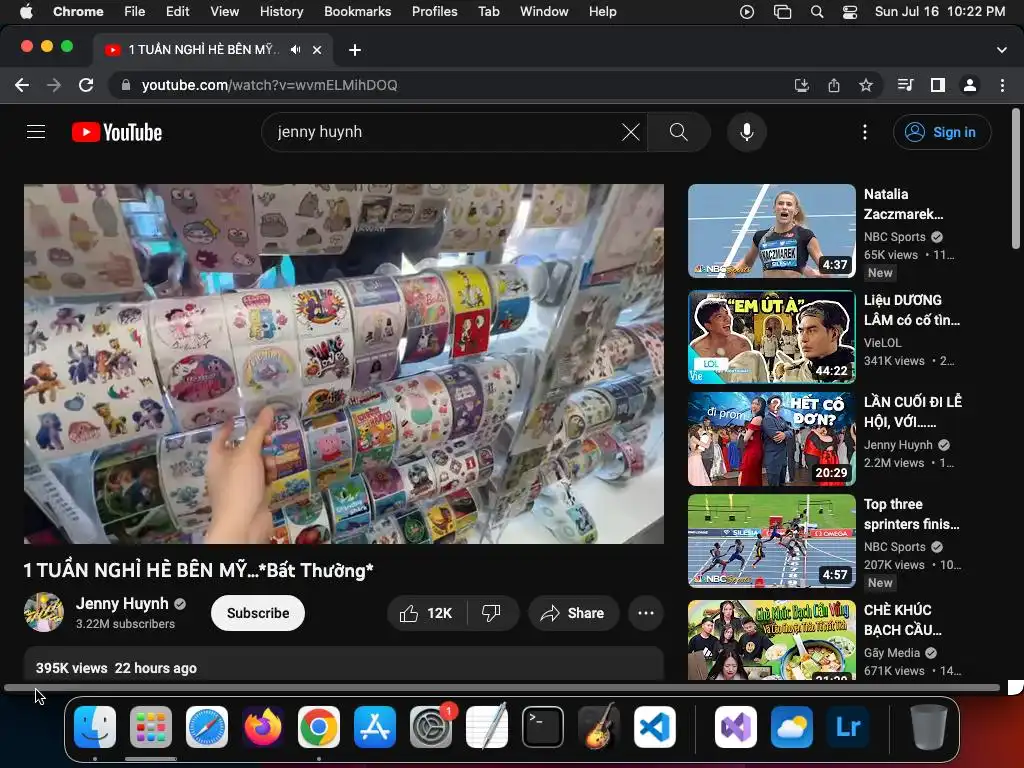Screen dimensions: 1024x768
Task: Clear the search box with the X
Action: (x=630, y=132)
